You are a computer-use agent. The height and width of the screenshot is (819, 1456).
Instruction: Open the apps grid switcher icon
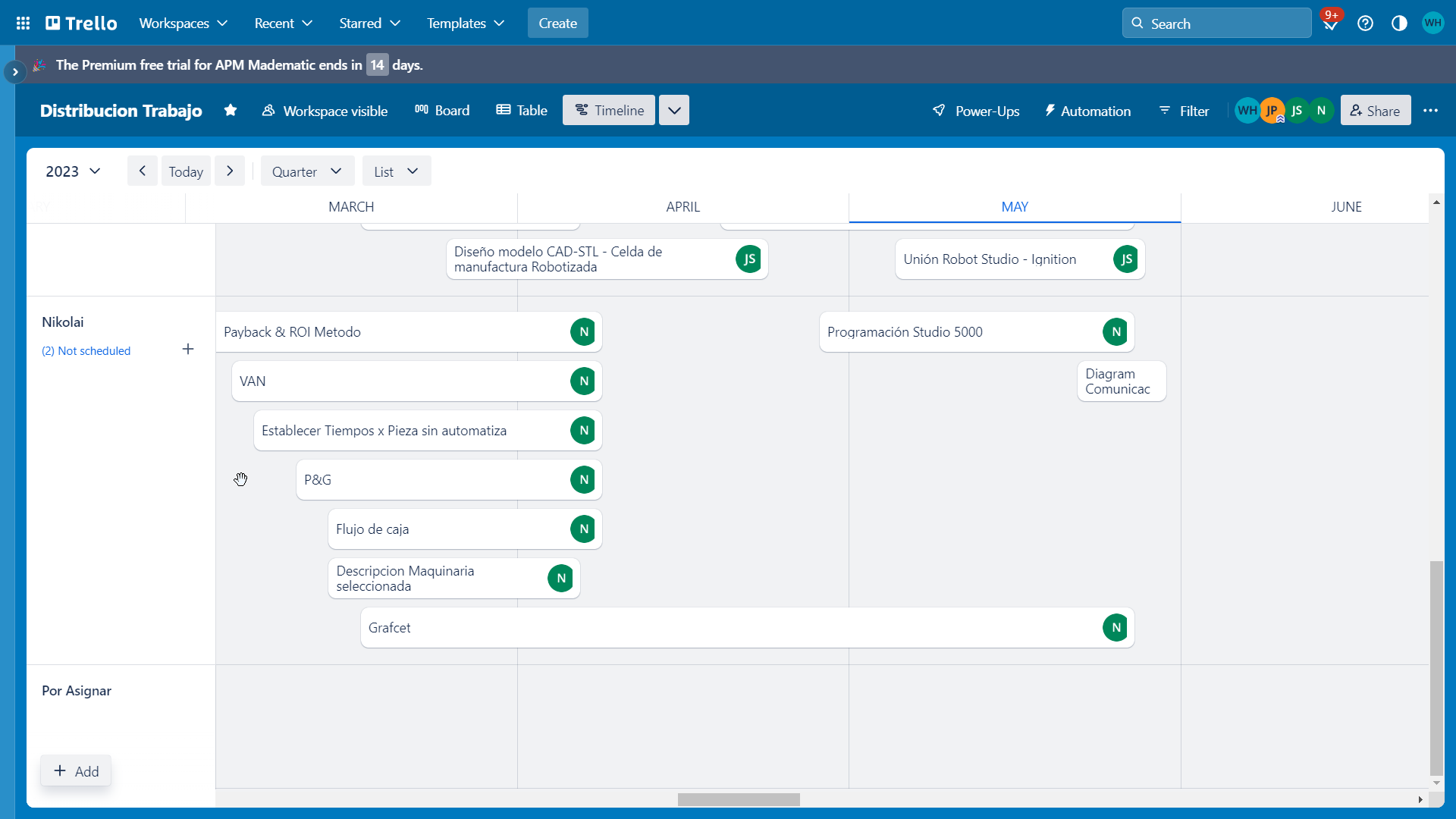(x=23, y=24)
